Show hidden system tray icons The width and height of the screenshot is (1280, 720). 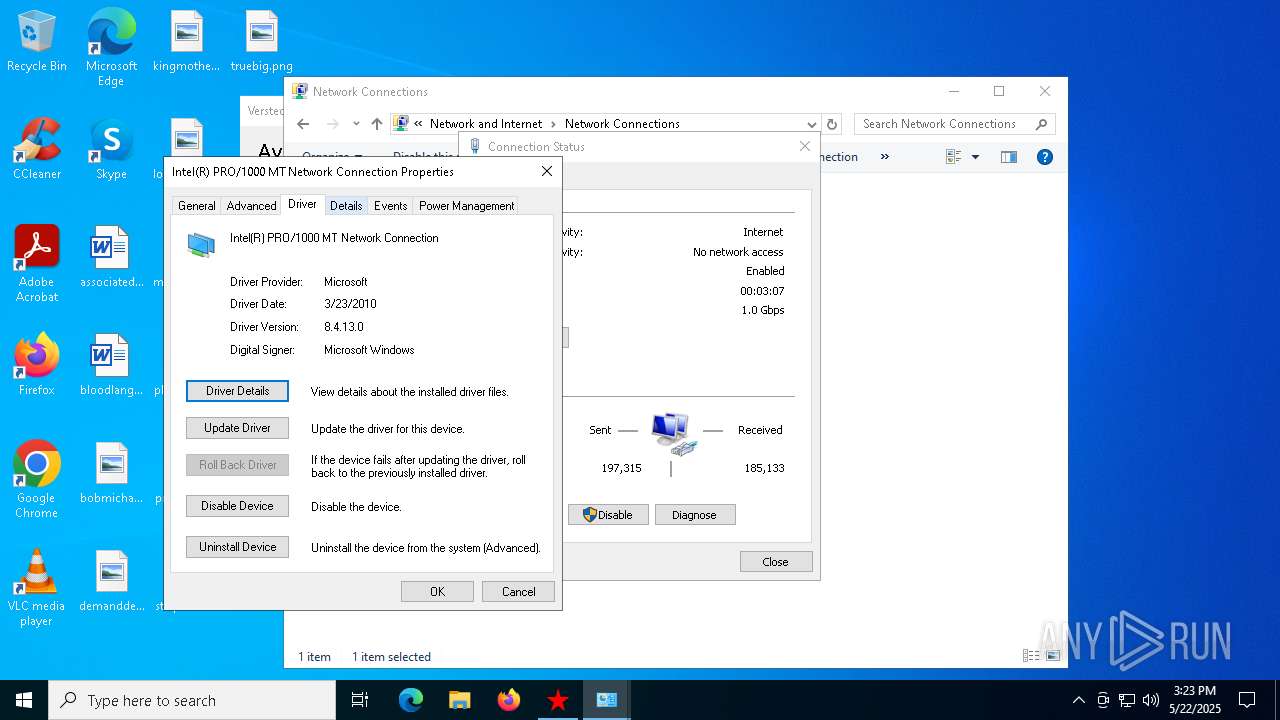(1078, 700)
